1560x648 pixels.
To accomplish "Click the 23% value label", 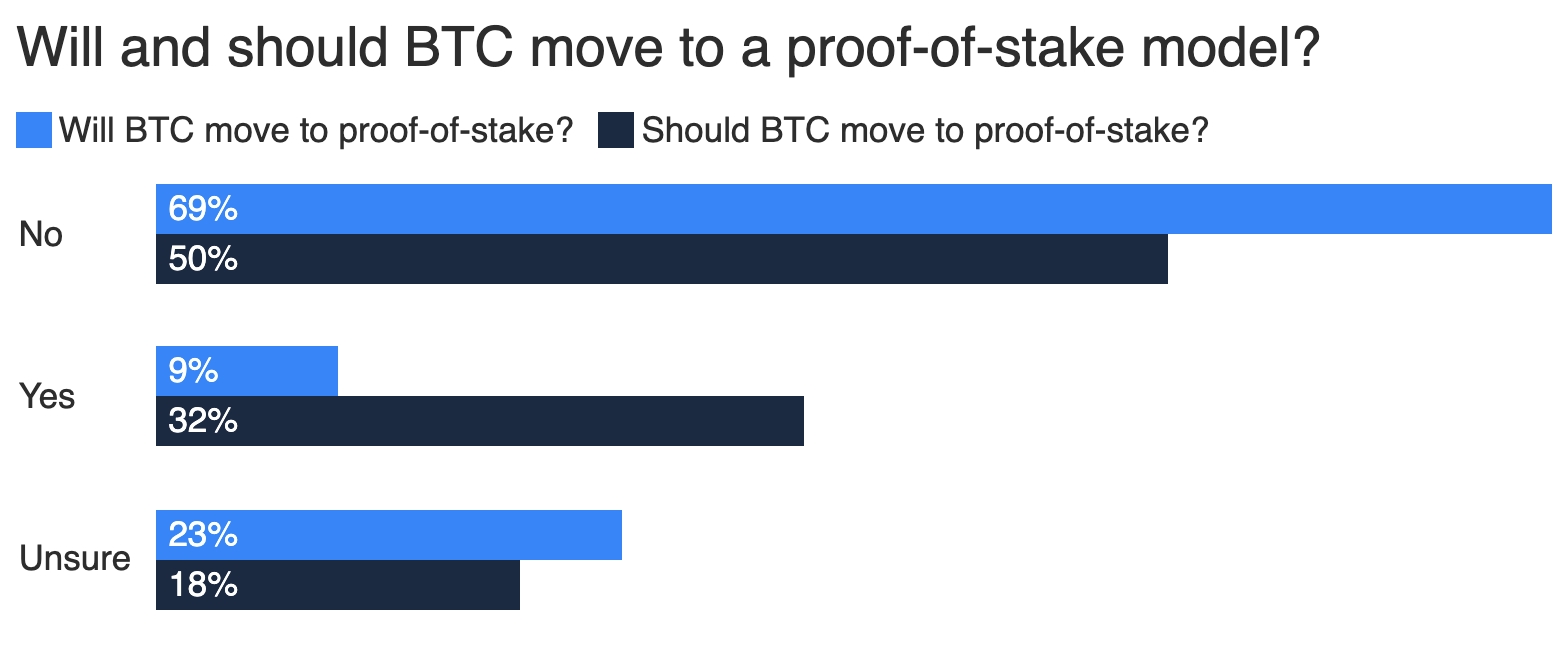I will pos(203,535).
